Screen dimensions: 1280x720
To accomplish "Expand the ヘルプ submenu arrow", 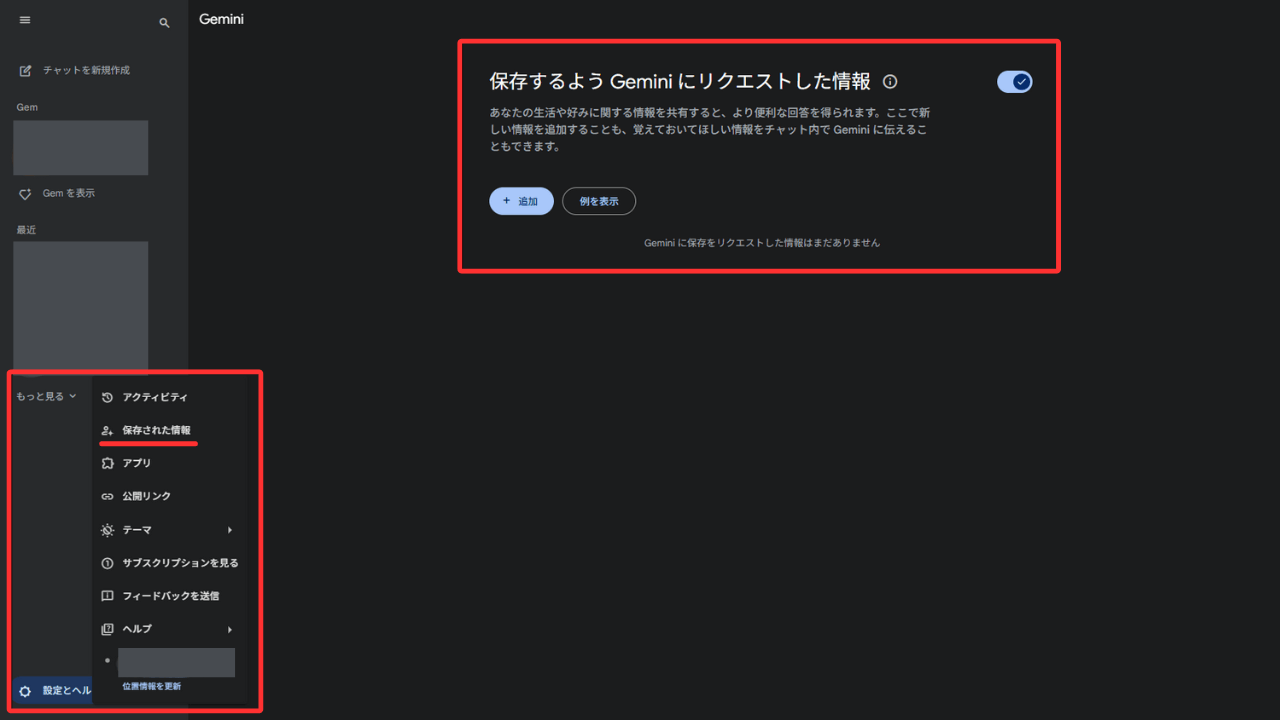I will [x=230, y=629].
